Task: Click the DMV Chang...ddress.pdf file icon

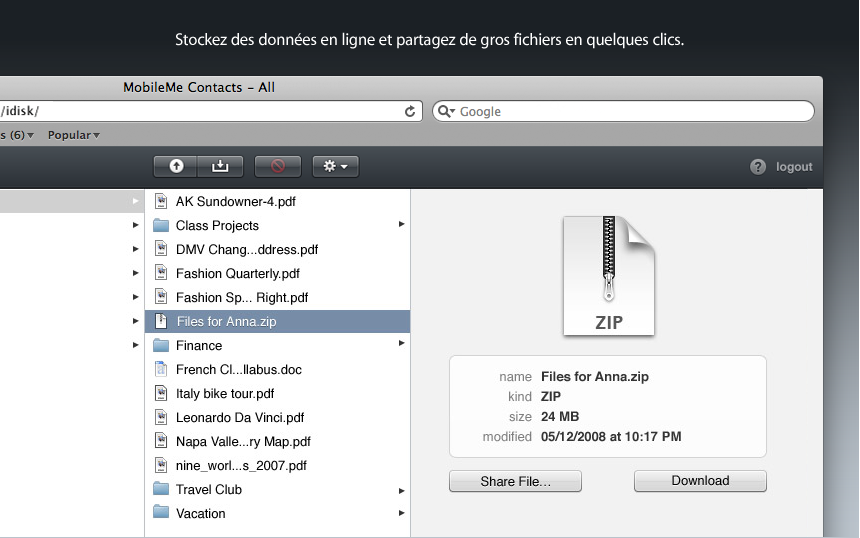Action: coord(161,249)
